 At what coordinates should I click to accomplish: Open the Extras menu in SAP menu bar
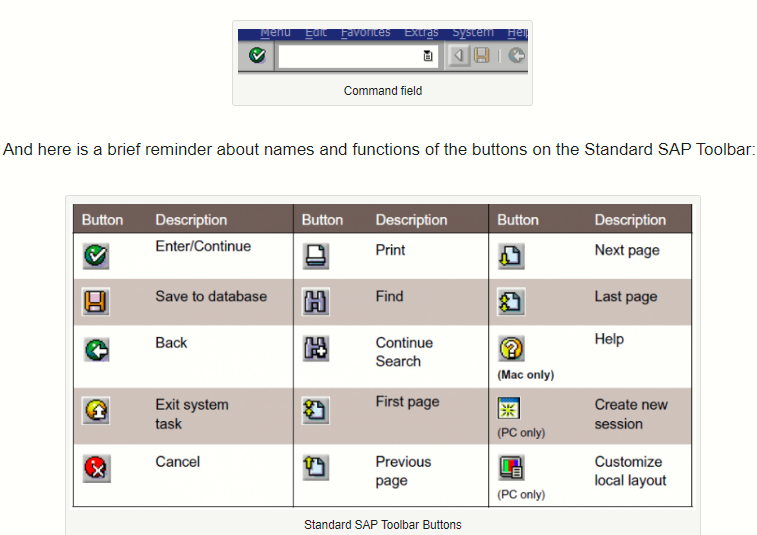tap(421, 33)
